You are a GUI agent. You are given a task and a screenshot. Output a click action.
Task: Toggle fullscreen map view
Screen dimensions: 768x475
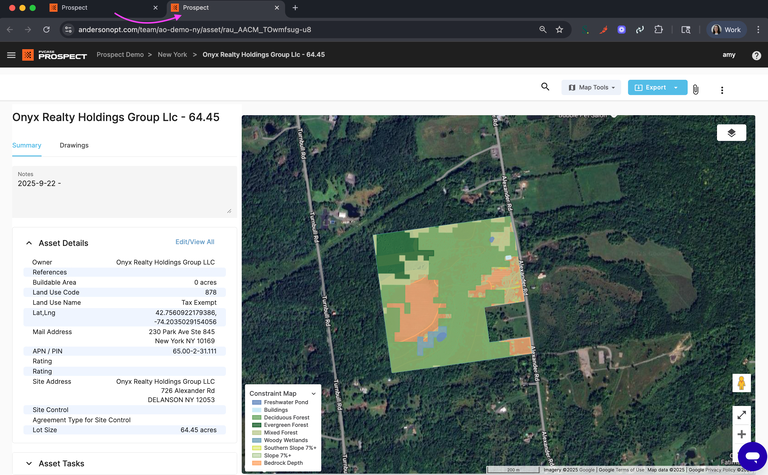click(742, 414)
